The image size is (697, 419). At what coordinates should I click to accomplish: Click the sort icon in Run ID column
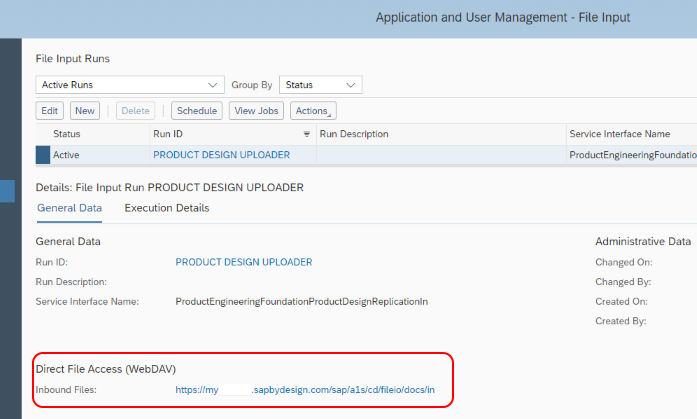(307, 134)
